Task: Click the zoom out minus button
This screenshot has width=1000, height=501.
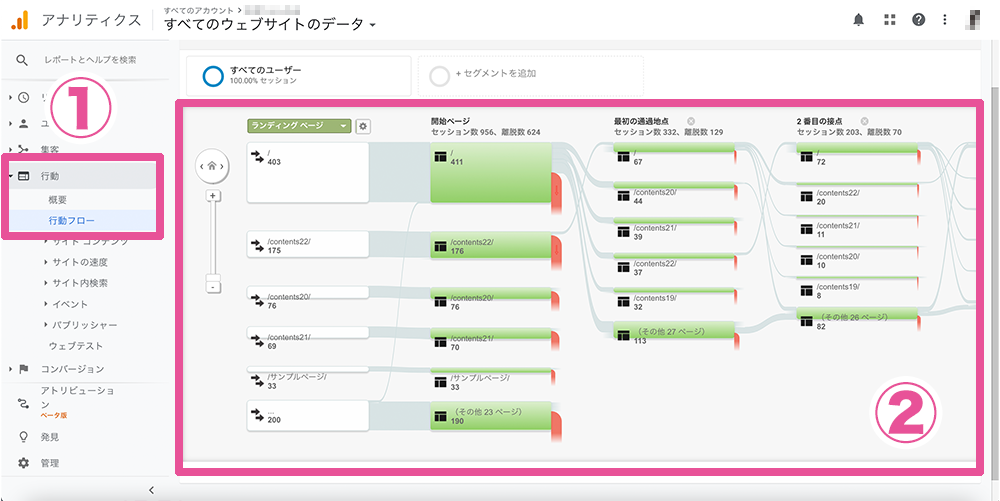Action: tap(215, 287)
